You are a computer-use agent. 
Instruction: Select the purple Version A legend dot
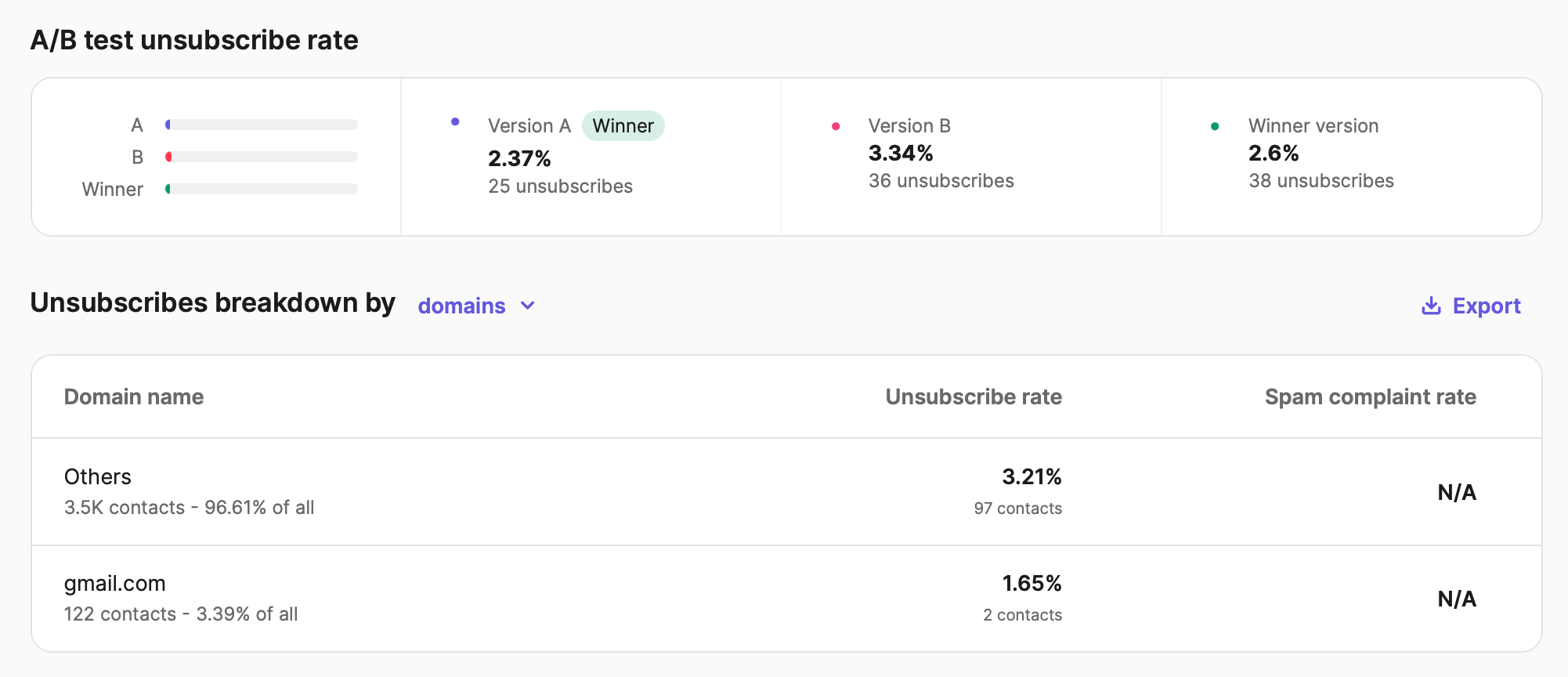(x=455, y=122)
